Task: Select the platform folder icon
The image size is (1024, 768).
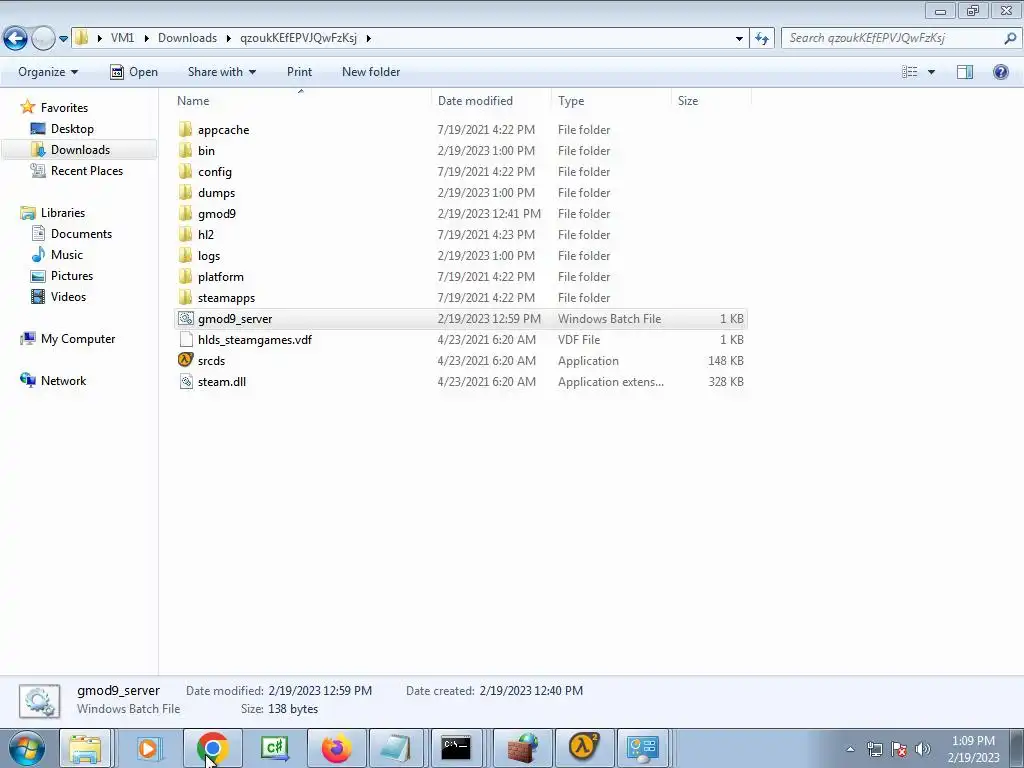Action: [185, 276]
